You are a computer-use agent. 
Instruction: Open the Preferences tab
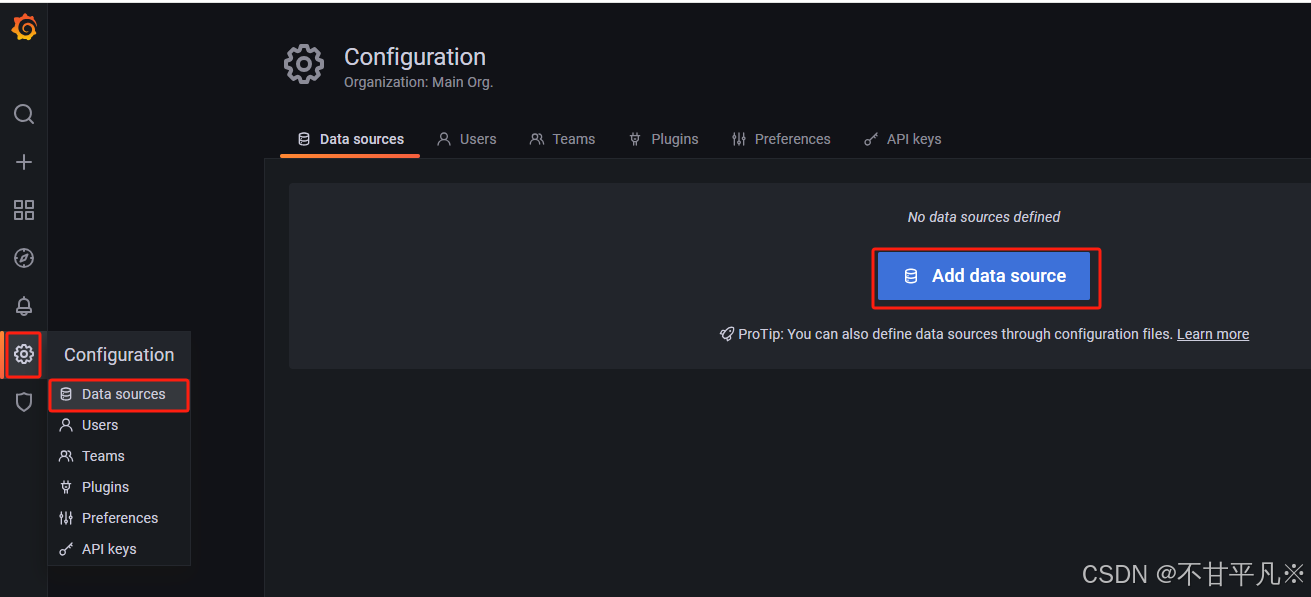781,139
